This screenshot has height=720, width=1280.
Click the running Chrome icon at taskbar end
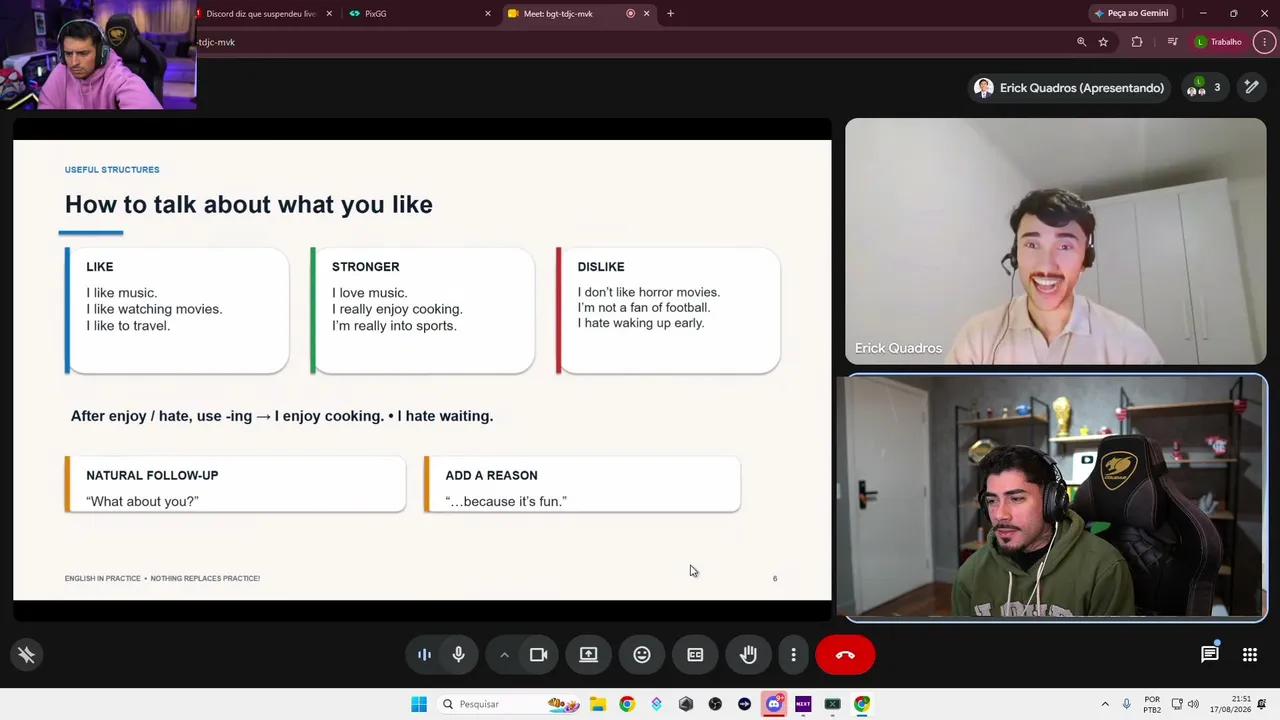(862, 704)
